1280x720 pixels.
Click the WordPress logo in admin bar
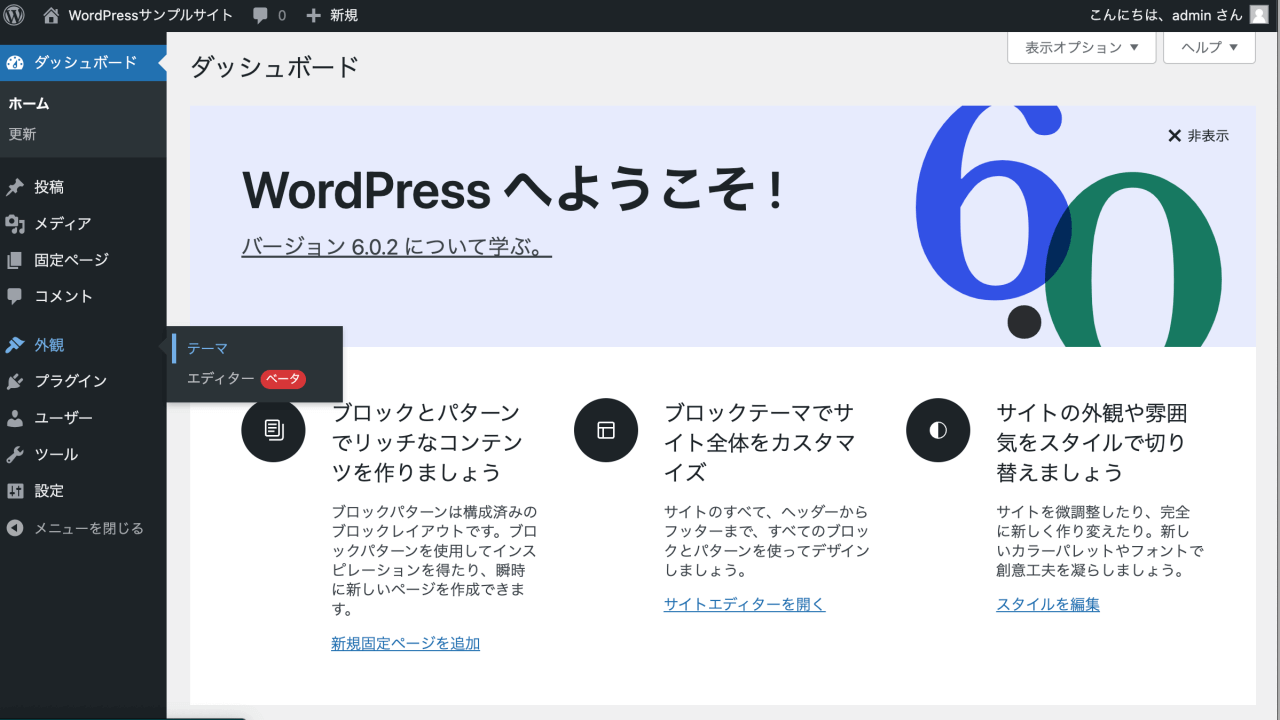pyautogui.click(x=14, y=15)
